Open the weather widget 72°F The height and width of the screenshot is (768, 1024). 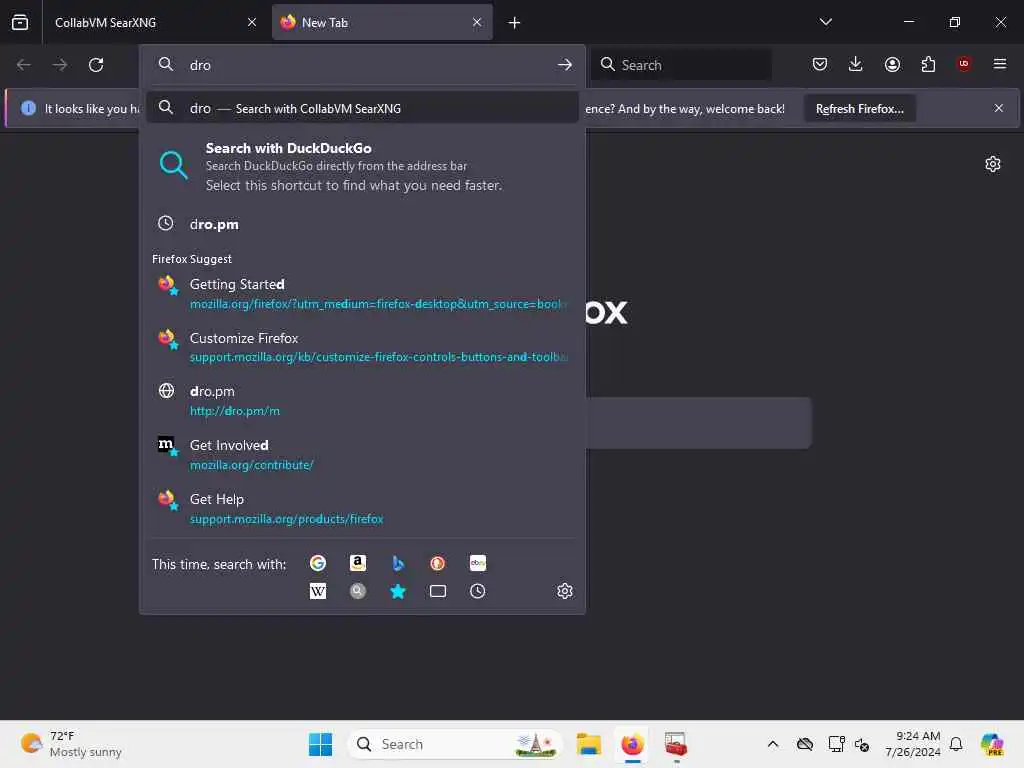[x=71, y=744]
